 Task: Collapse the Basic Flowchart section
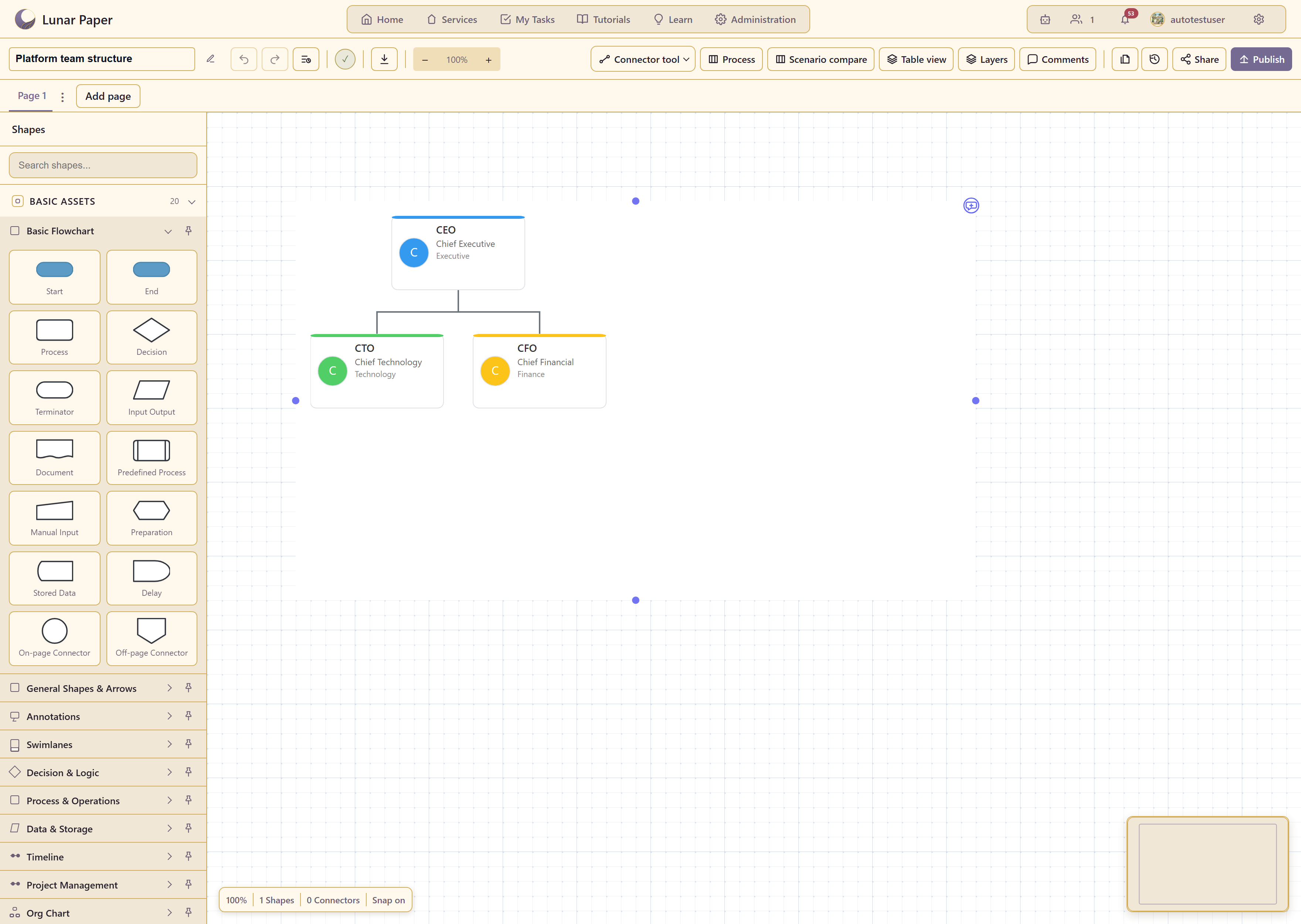point(168,232)
